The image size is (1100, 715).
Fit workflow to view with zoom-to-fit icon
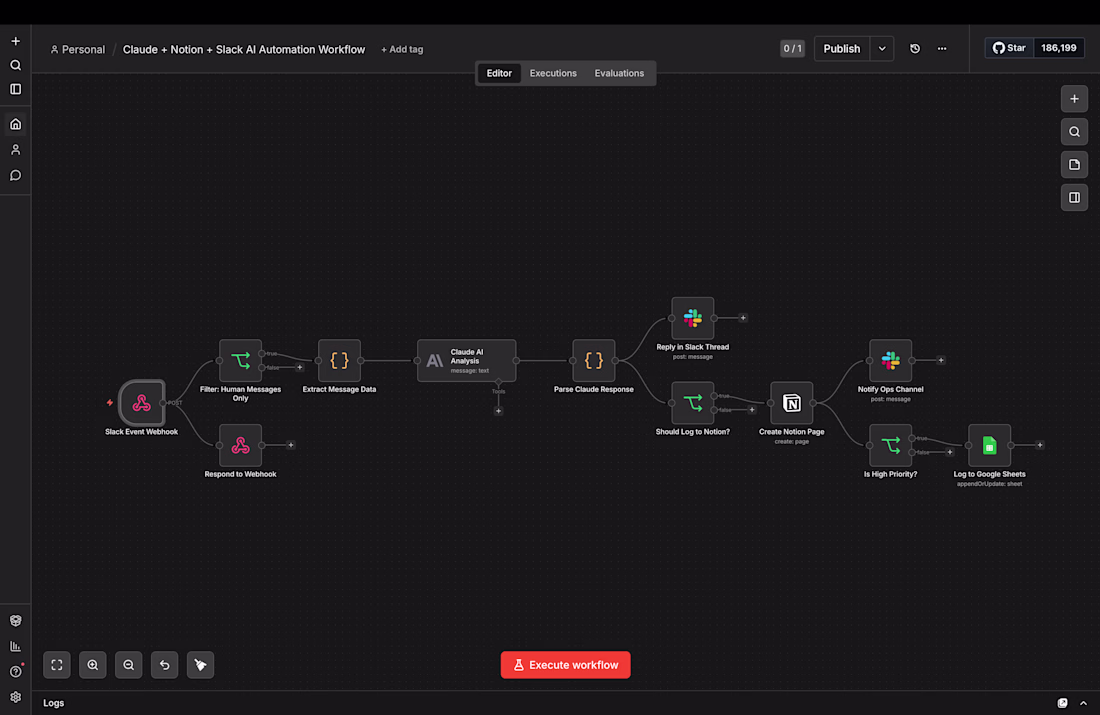click(57, 664)
